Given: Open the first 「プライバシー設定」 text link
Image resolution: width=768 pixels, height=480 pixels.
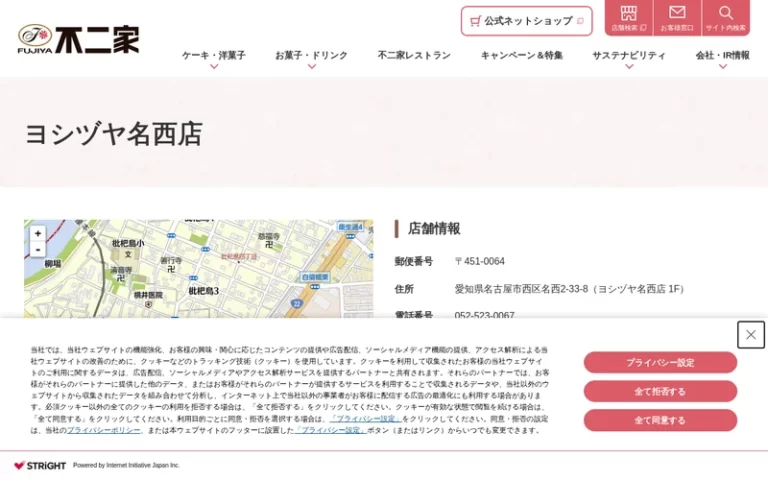Looking at the screenshot, I should (366, 419).
